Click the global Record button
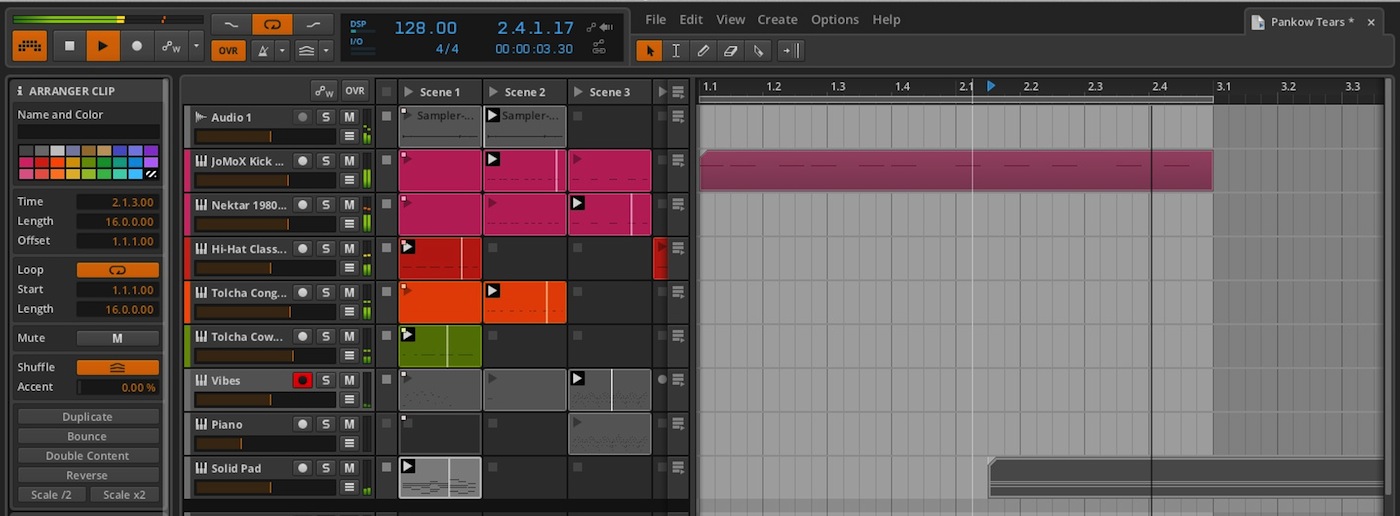The image size is (1400, 516). coord(137,46)
